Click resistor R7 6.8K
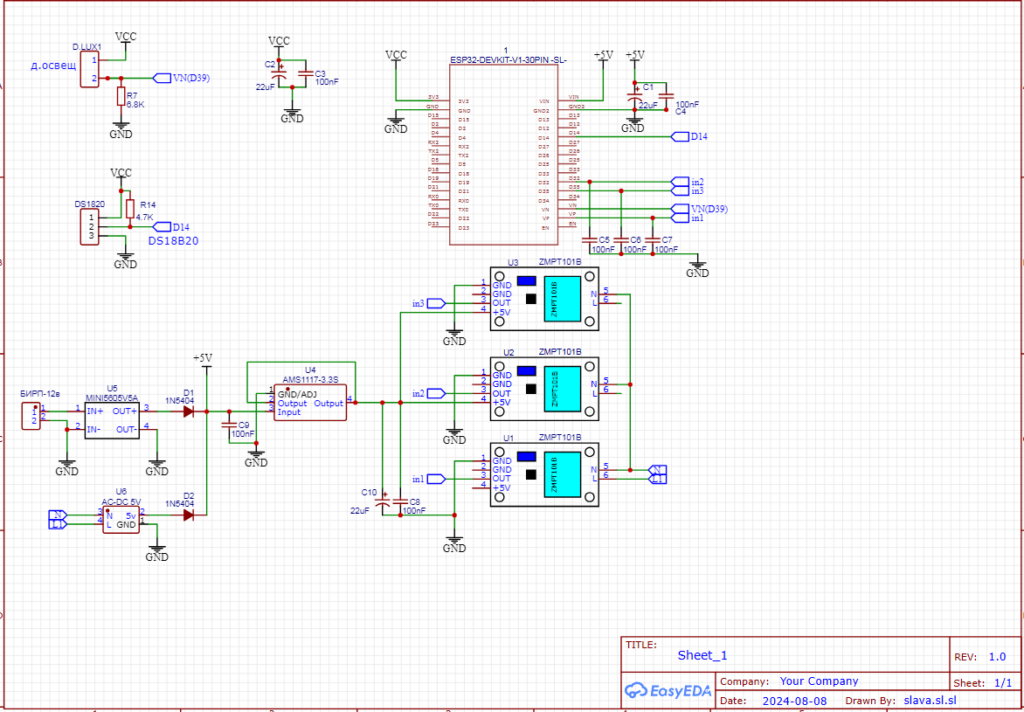This screenshot has height=712, width=1024. pos(121,97)
